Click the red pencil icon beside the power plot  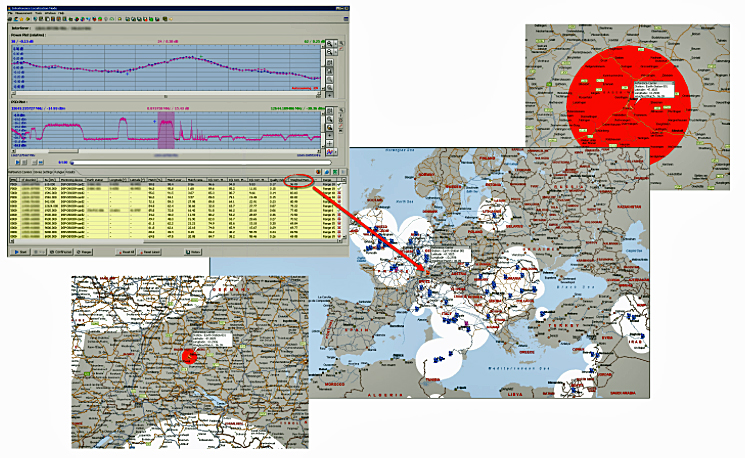tap(341, 48)
